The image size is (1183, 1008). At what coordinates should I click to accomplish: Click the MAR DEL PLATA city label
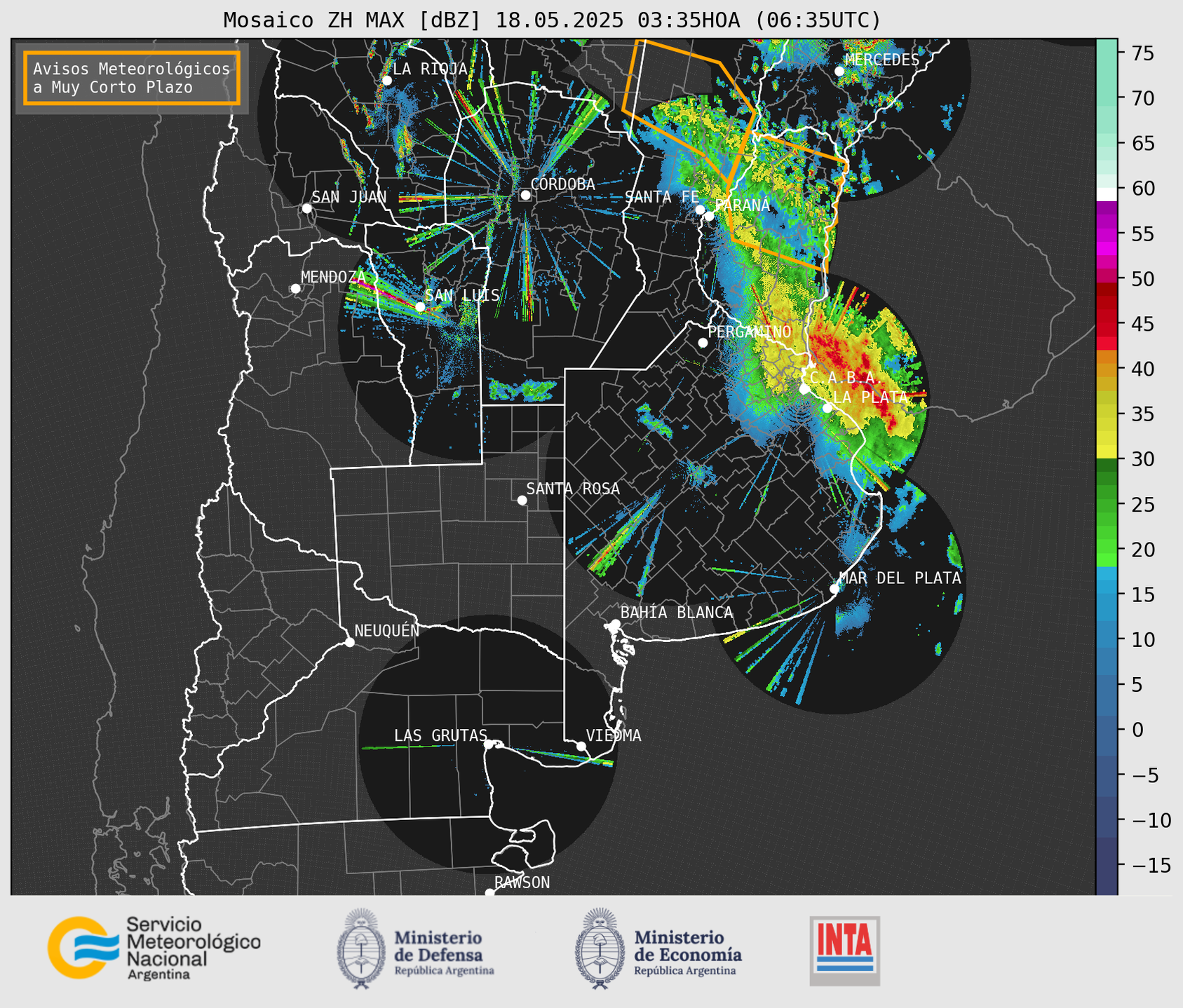pos(900,578)
